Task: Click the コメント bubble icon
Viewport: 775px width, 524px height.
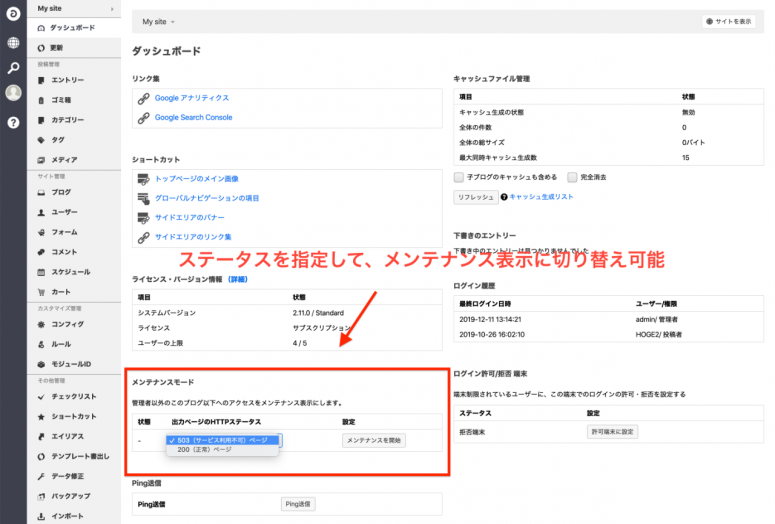Action: 42,252
